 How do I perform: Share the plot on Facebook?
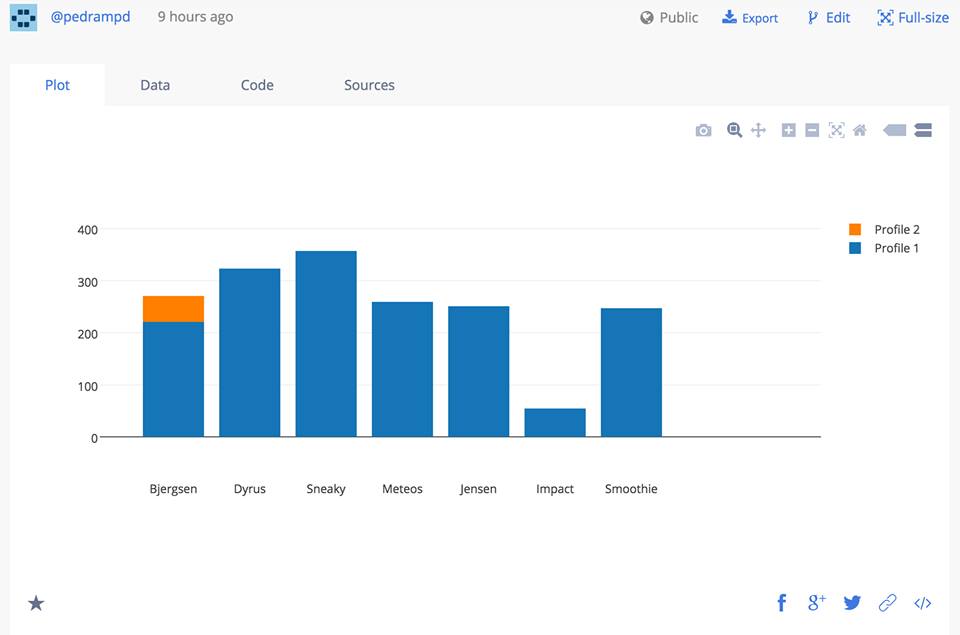pyautogui.click(x=782, y=603)
